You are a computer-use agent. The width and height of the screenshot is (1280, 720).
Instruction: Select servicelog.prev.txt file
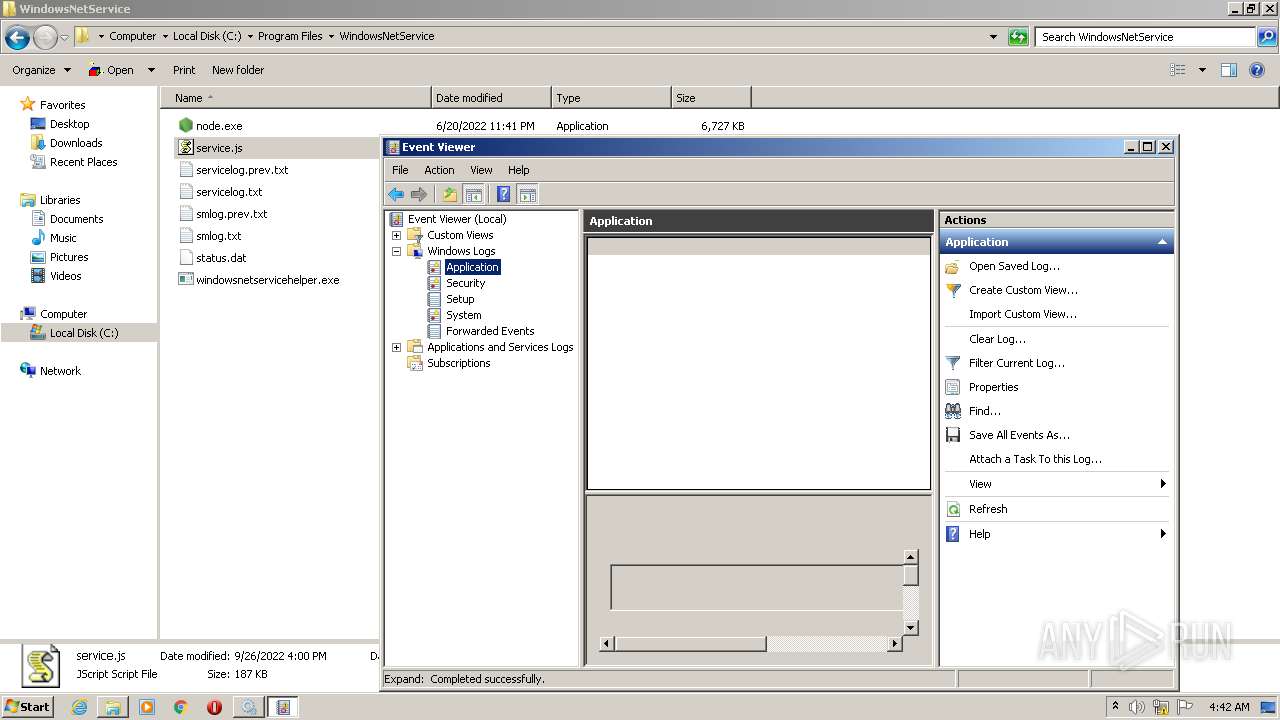click(x=242, y=170)
